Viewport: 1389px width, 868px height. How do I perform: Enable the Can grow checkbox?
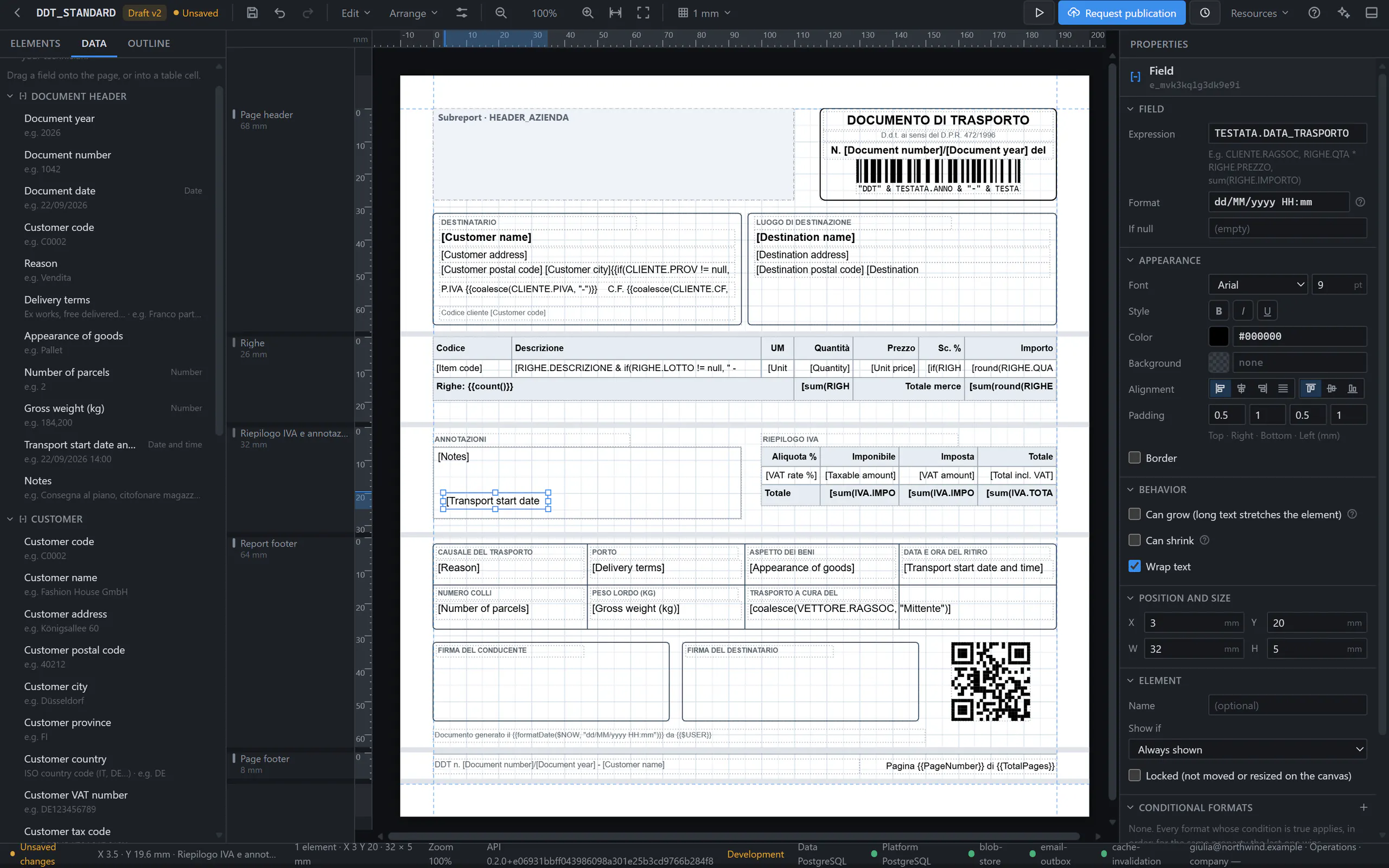(x=1134, y=514)
